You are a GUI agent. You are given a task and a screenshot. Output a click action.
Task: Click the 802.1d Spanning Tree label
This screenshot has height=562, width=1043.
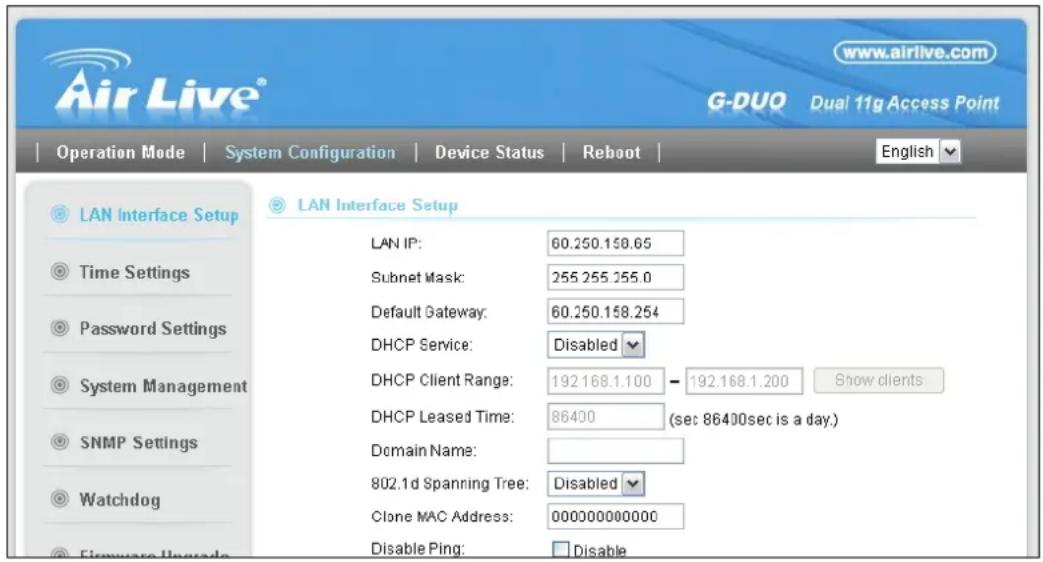[x=450, y=484]
